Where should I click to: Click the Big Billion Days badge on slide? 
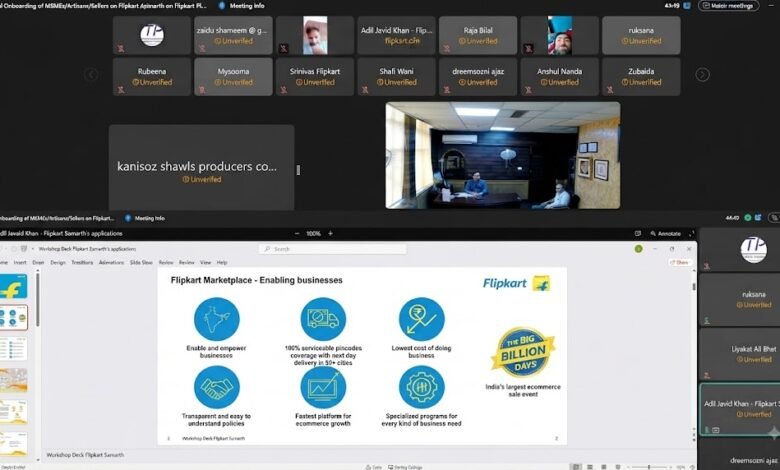[x=523, y=353]
